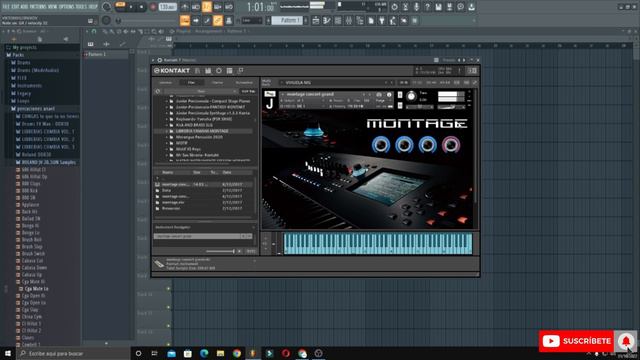This screenshot has width=640, height=360.
Task: Expand the Merengue Percusión 2020 folder
Action: [167, 138]
